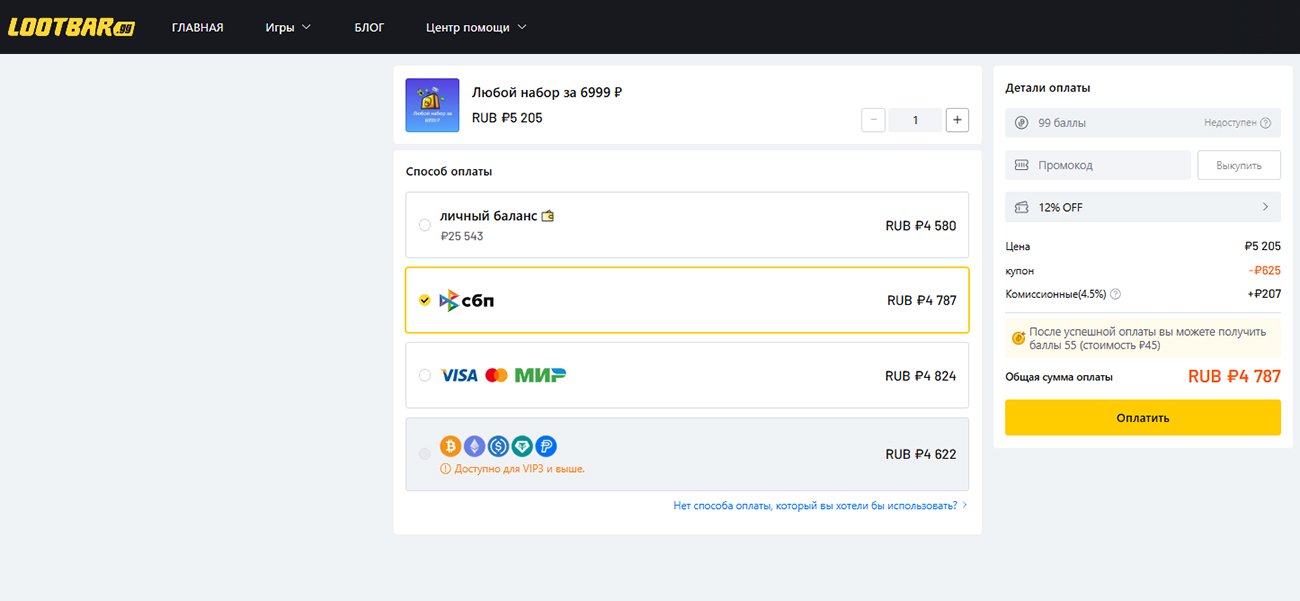Open the 12% OFF coupon selector
The image size is (1300, 601).
tap(1142, 207)
